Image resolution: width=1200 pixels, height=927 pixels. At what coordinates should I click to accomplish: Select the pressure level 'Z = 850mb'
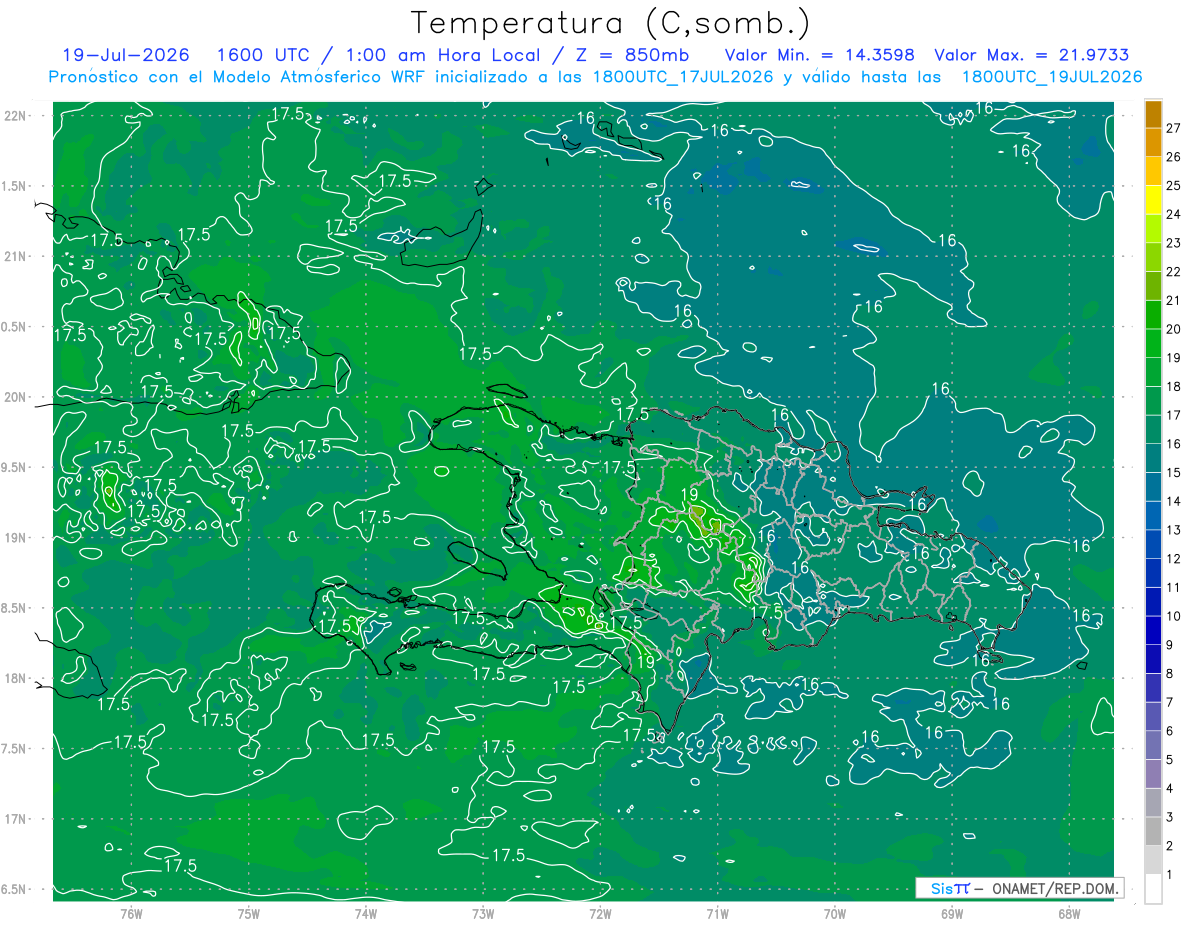point(635,56)
